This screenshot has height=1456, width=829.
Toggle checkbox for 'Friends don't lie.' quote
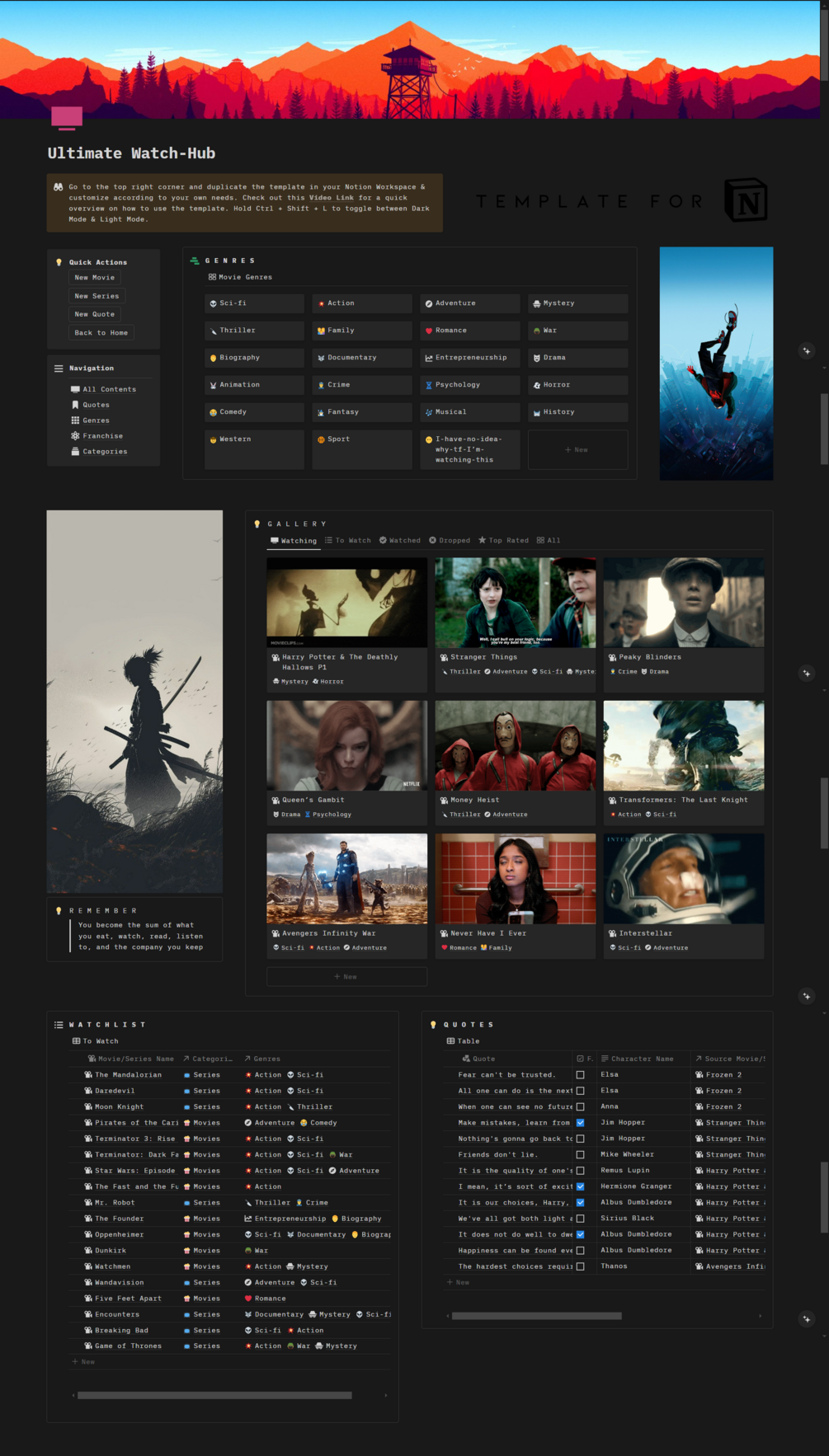point(580,1155)
